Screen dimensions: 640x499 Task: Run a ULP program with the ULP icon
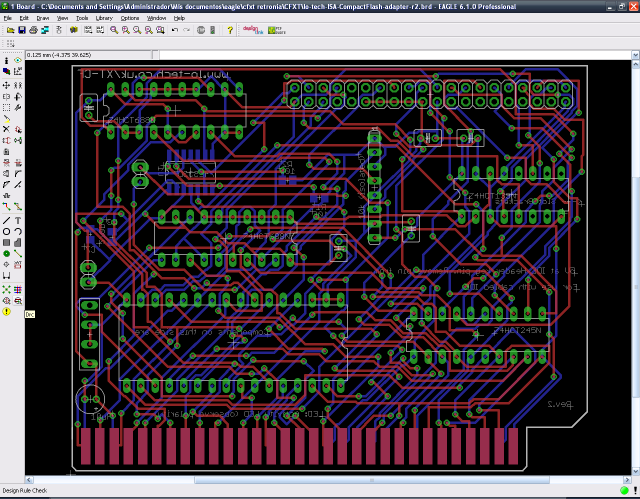point(100,30)
